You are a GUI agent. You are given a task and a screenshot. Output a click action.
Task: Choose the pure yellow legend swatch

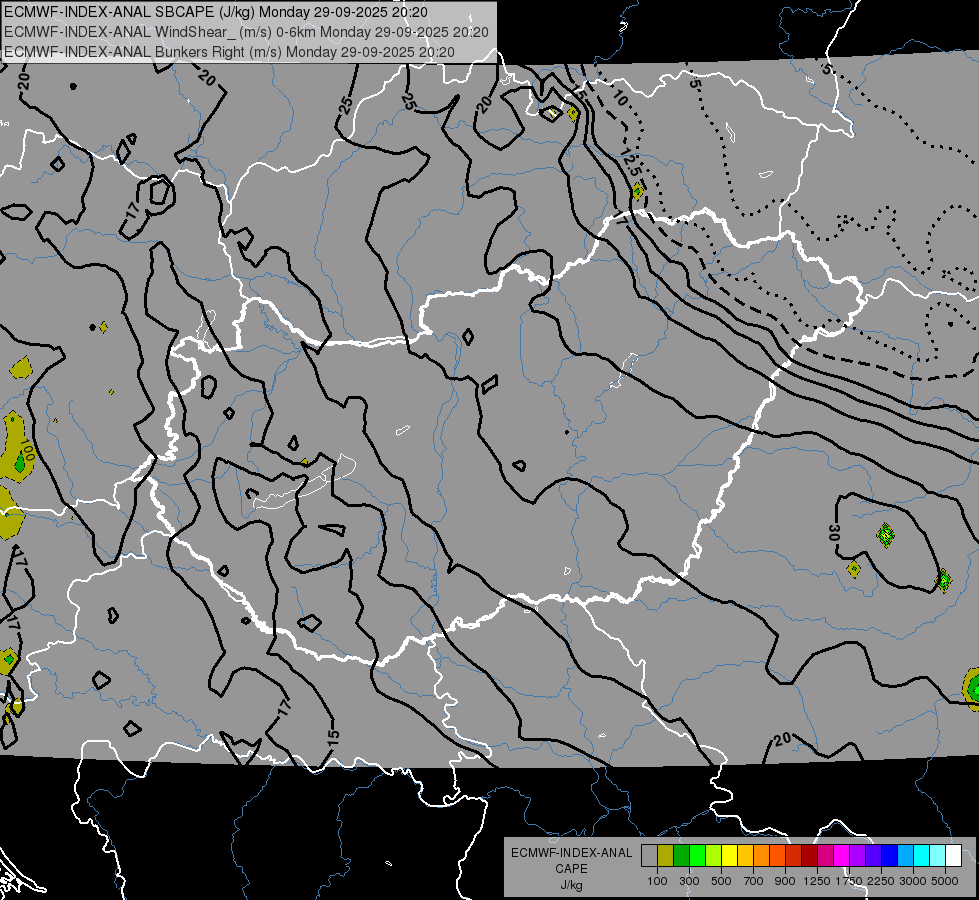point(729,856)
